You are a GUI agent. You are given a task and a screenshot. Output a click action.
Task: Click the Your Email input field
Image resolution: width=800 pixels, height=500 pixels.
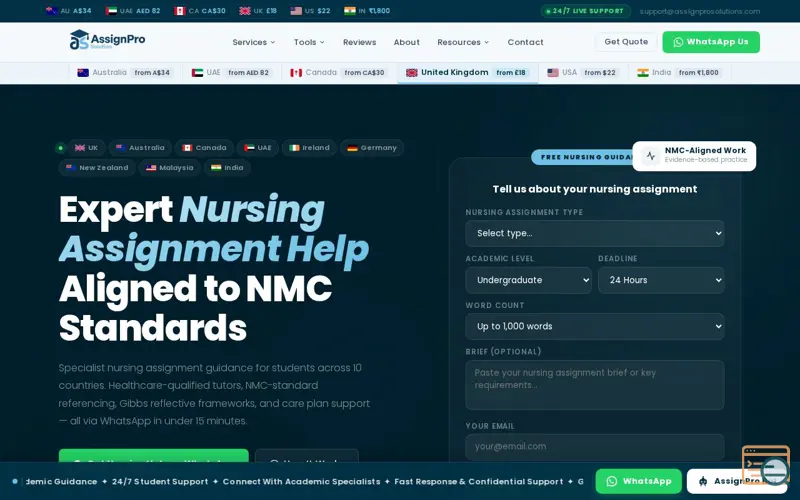pos(594,447)
